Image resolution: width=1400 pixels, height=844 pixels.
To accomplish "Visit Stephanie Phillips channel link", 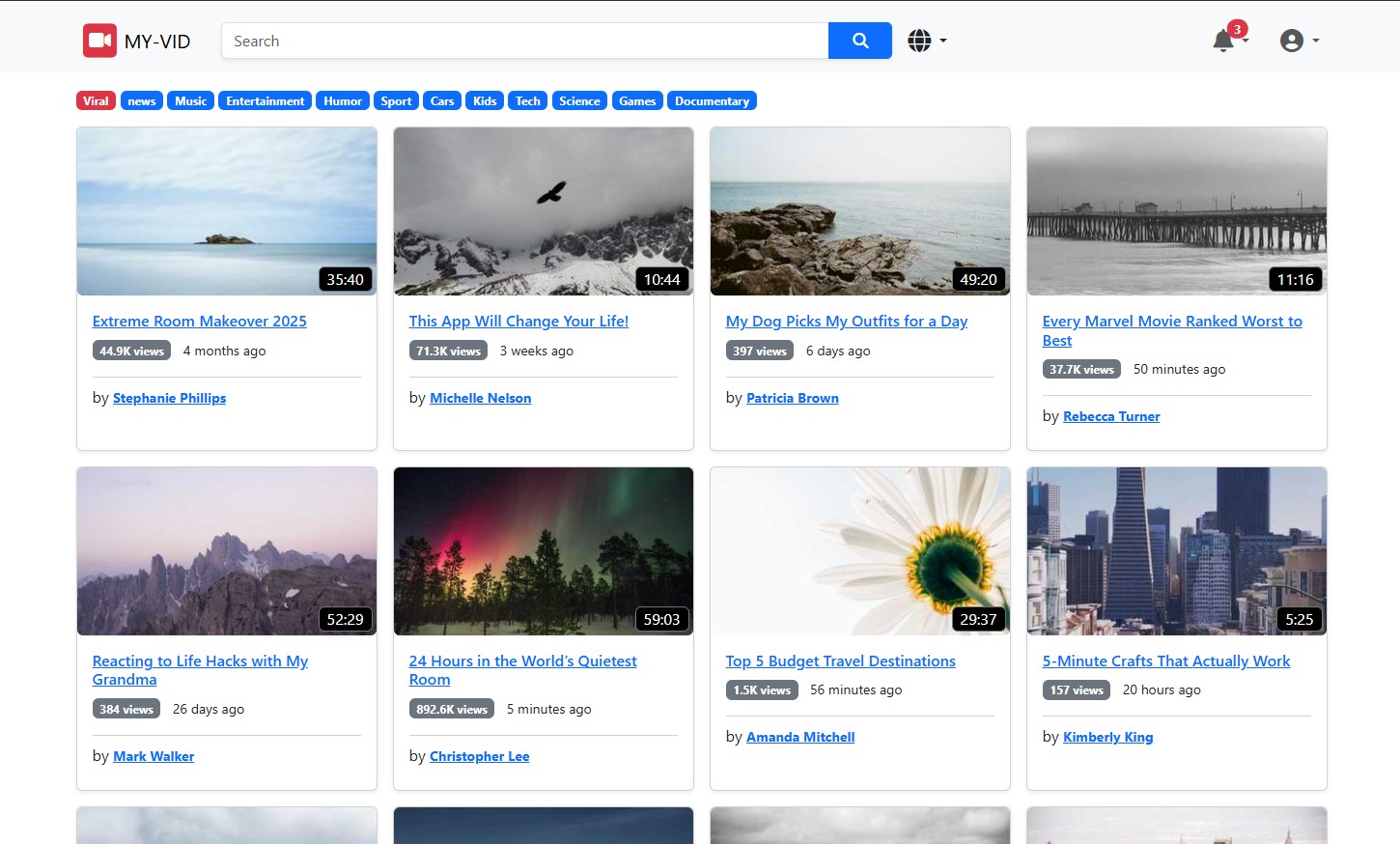I will point(169,398).
